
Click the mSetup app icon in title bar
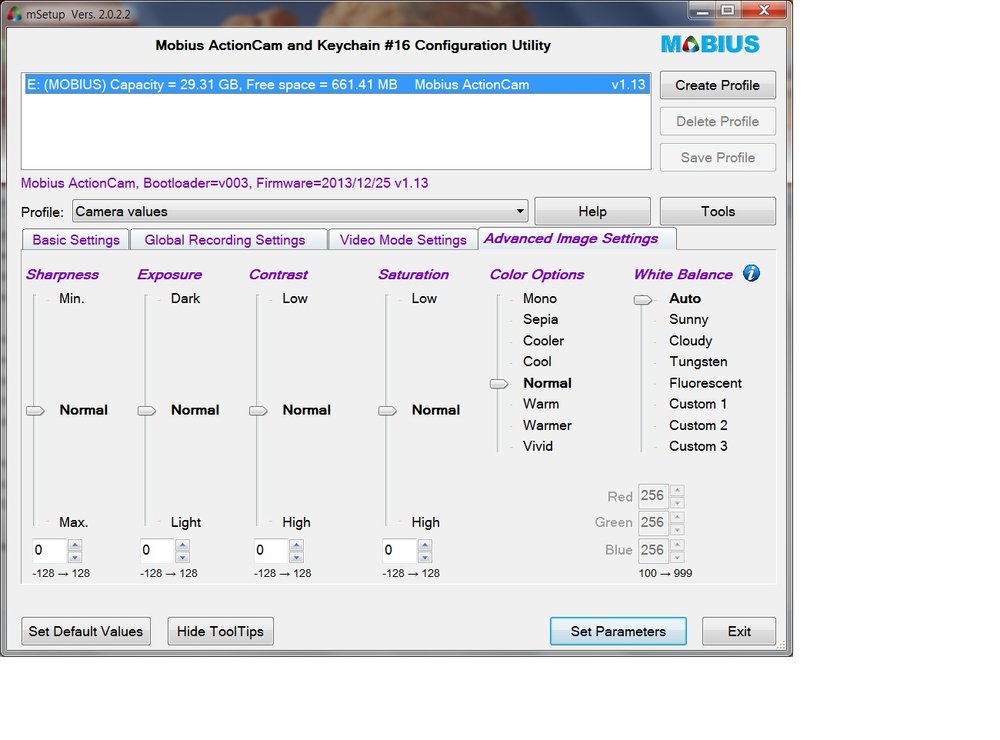coord(14,13)
